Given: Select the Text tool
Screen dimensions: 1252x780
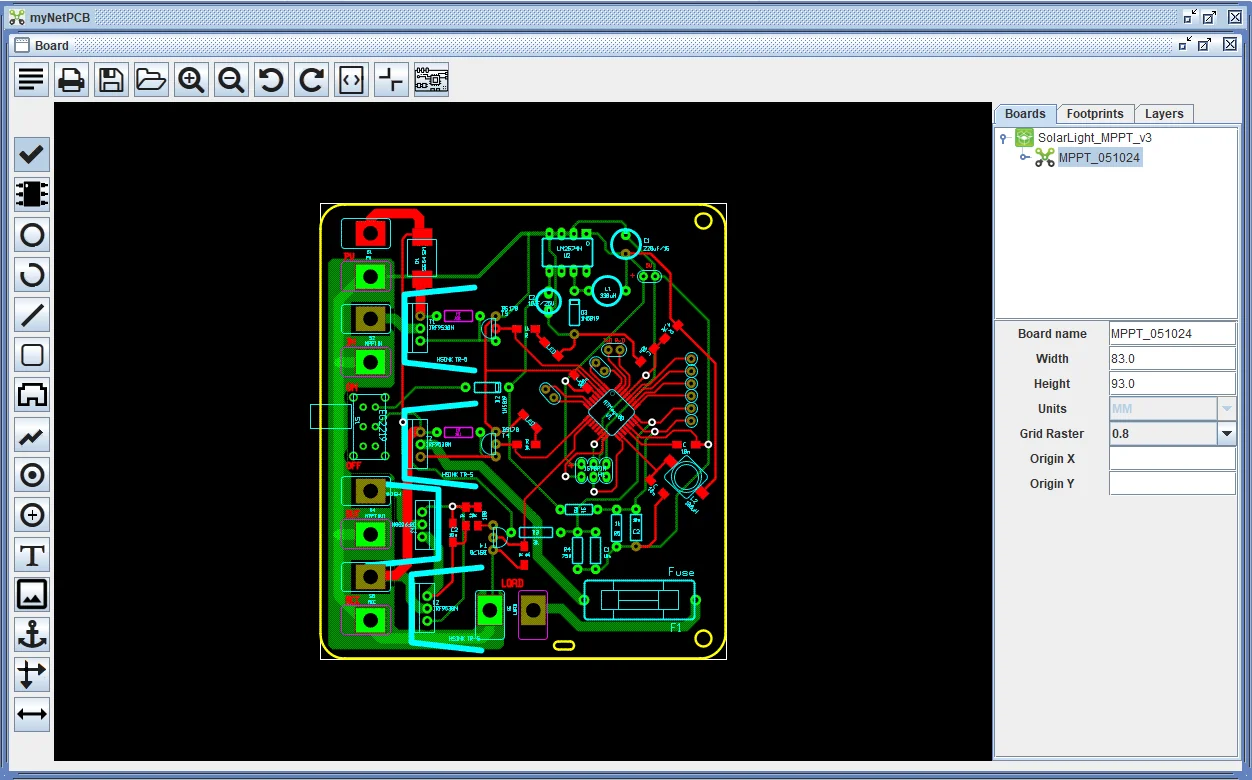Looking at the screenshot, I should (x=32, y=554).
